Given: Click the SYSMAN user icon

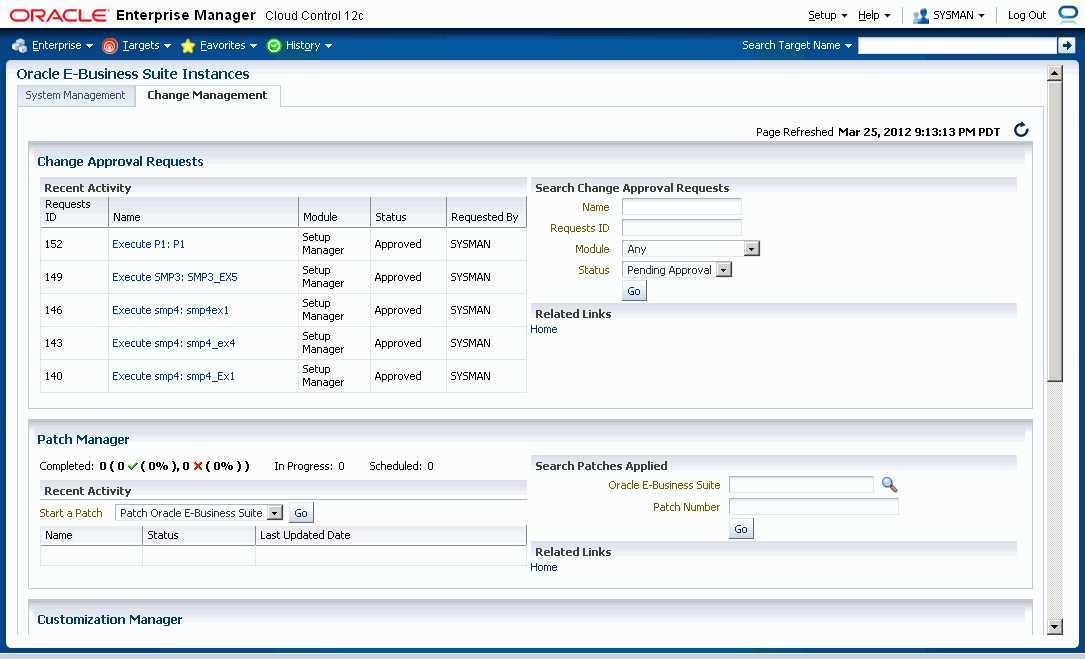Looking at the screenshot, I should 920,16.
